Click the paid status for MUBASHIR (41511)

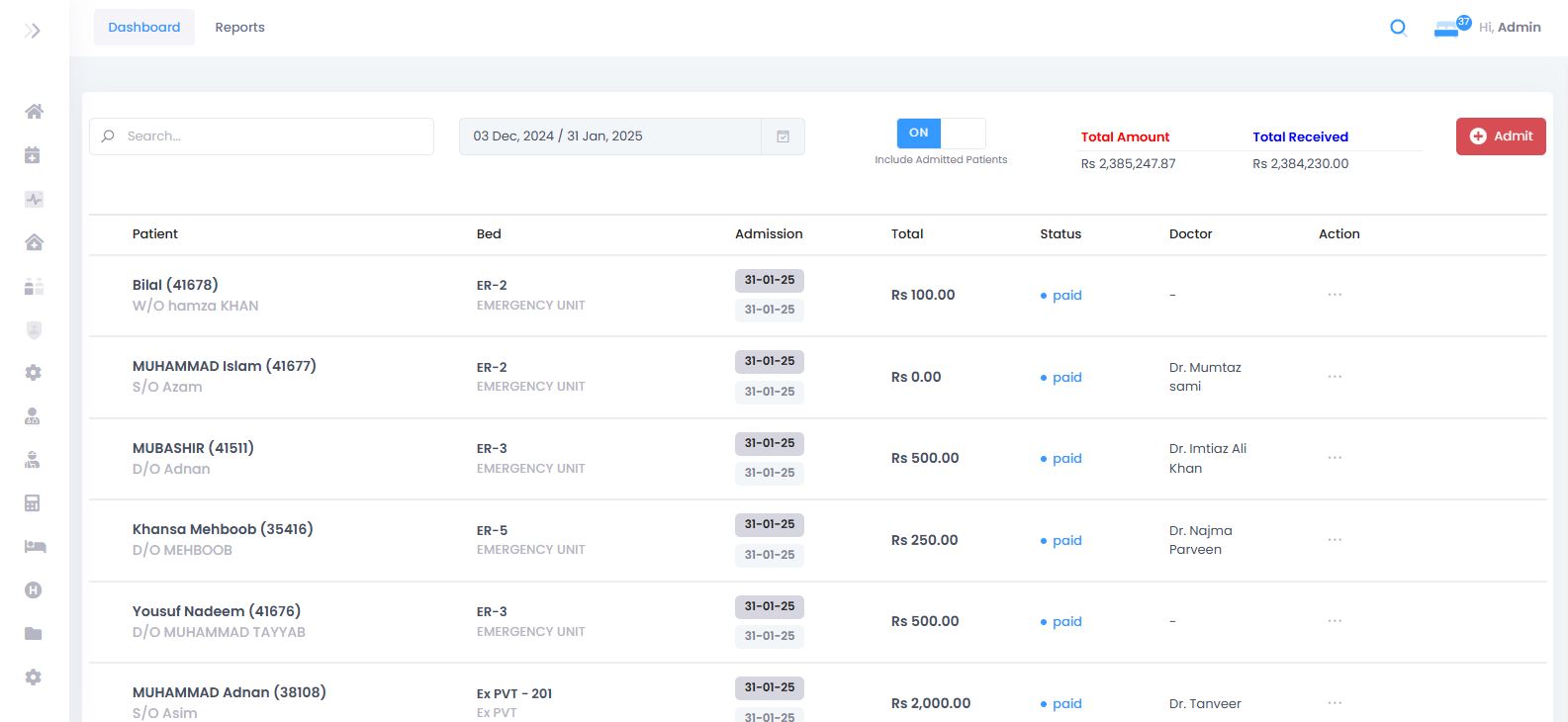click(1061, 458)
